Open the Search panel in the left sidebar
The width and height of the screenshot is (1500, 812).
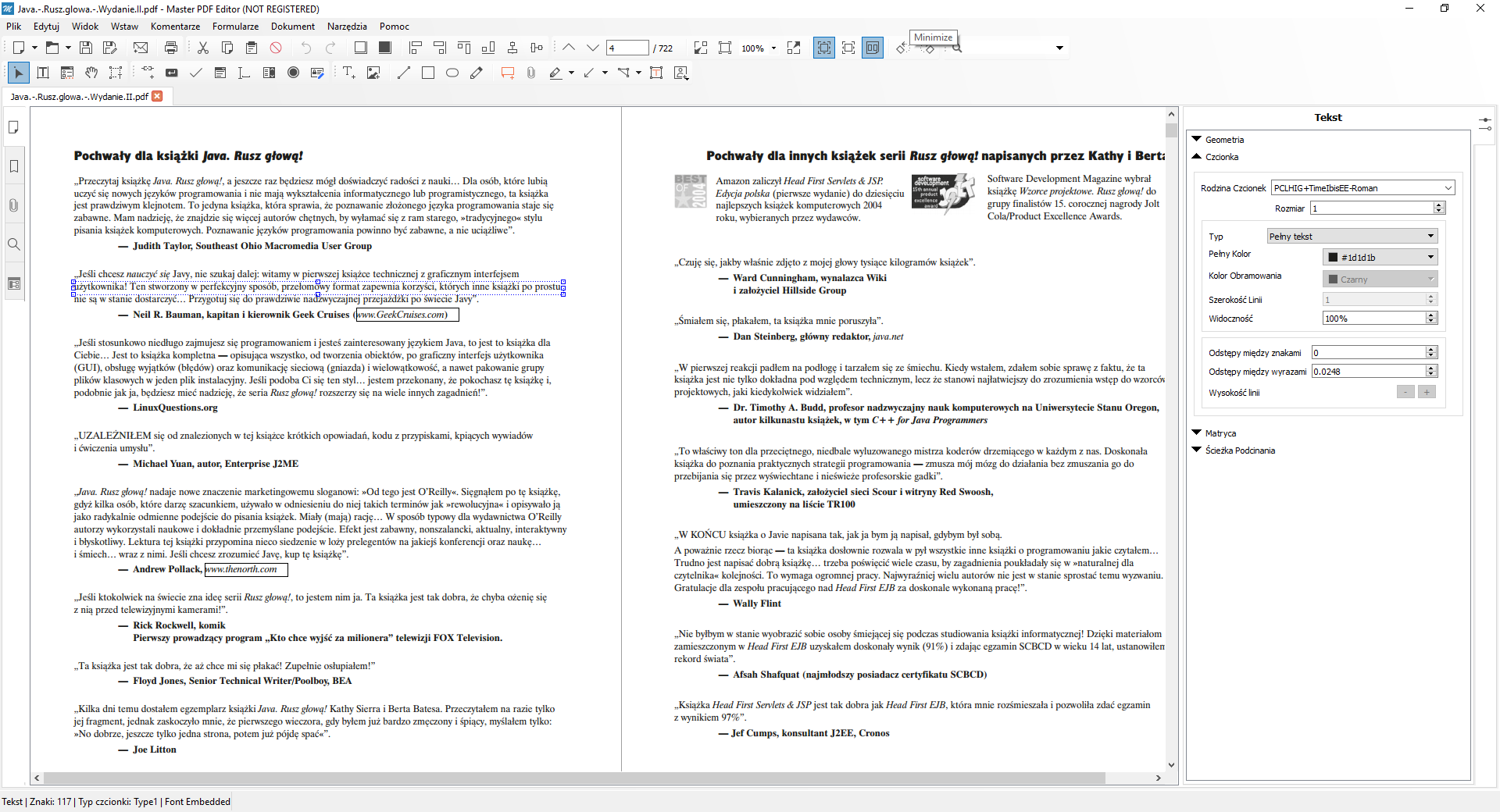[x=14, y=244]
